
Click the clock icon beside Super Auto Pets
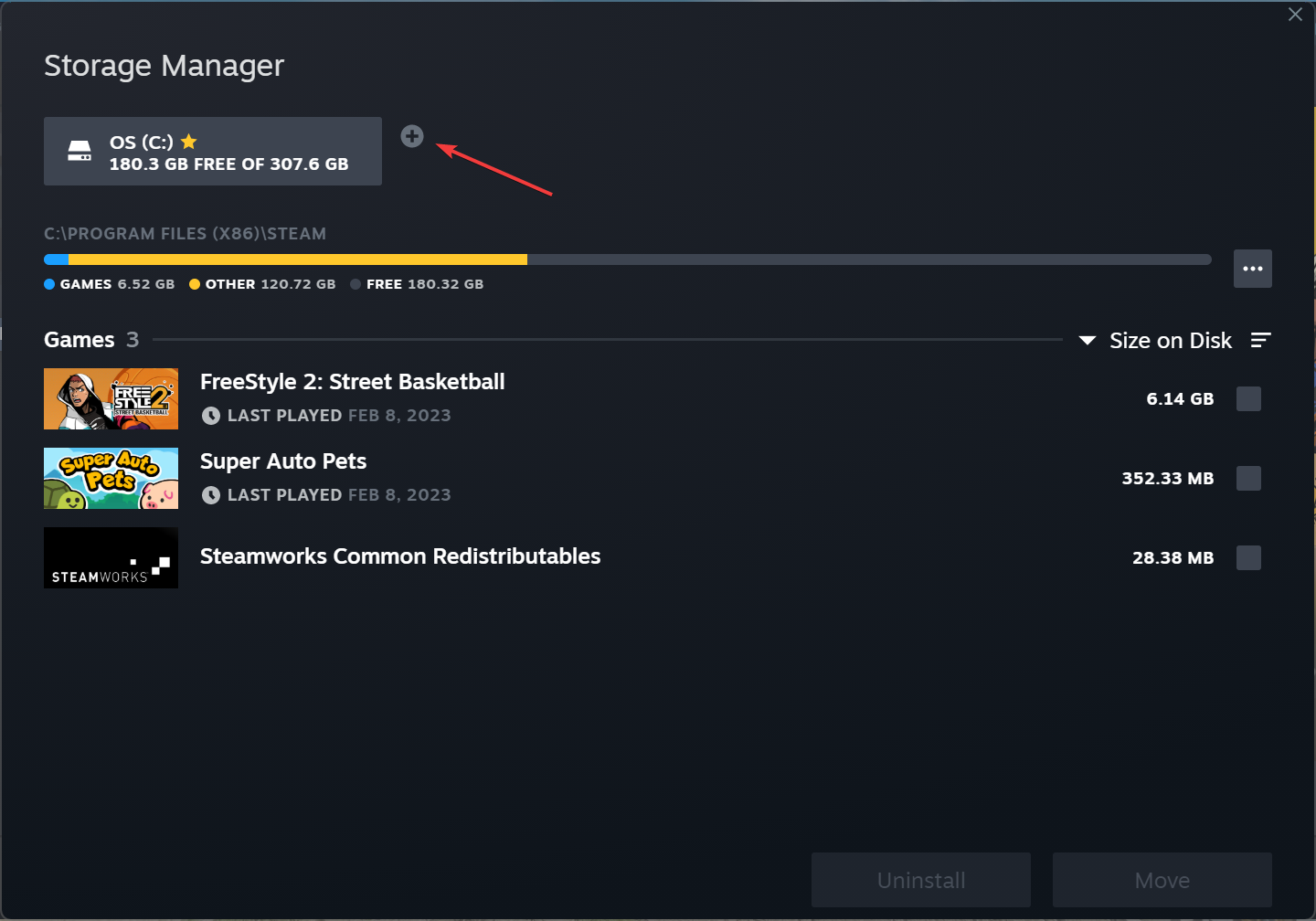pyautogui.click(x=211, y=494)
